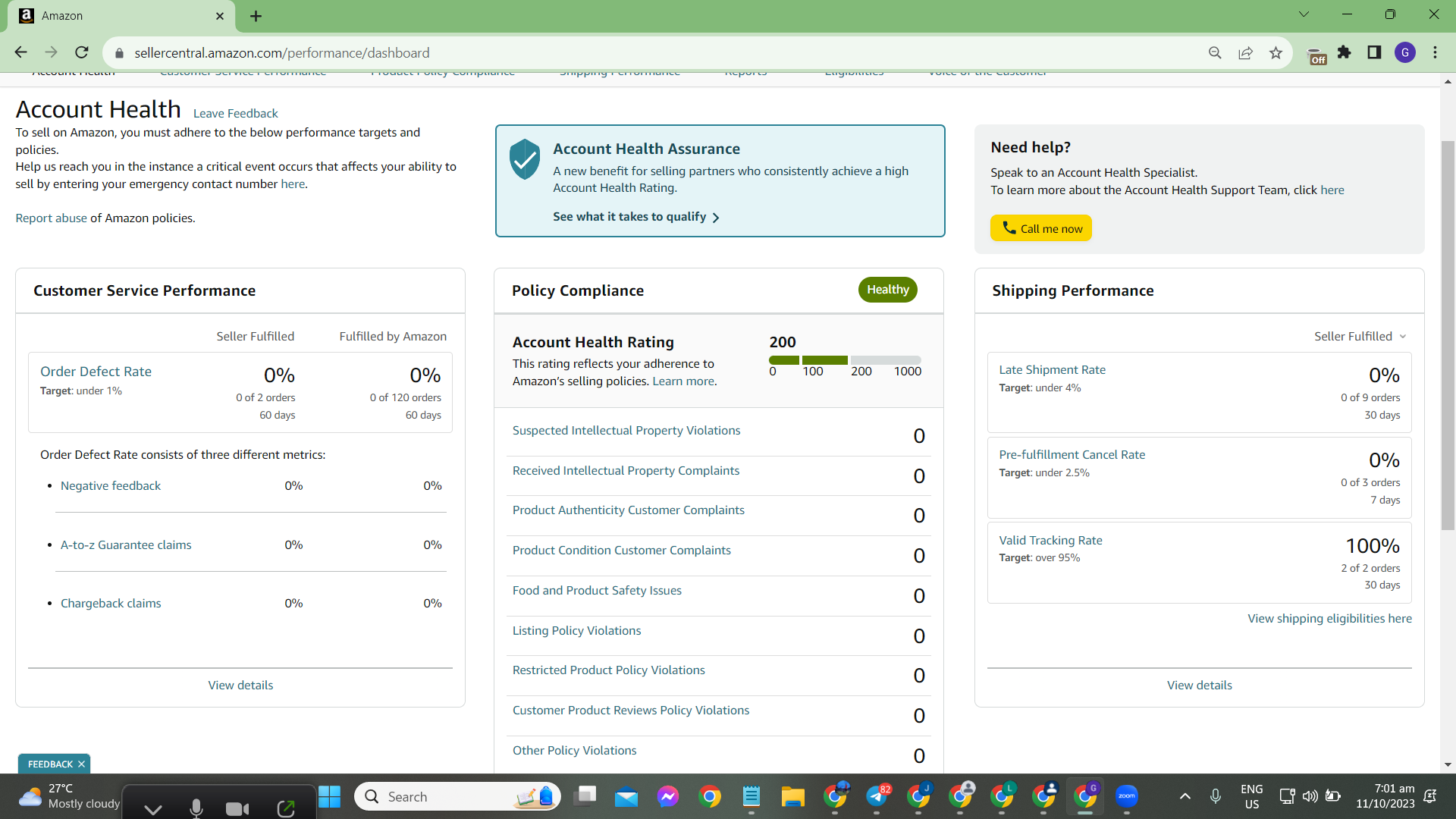Open the Order Defect Rate link
This screenshot has width=1456, height=819.
click(96, 372)
